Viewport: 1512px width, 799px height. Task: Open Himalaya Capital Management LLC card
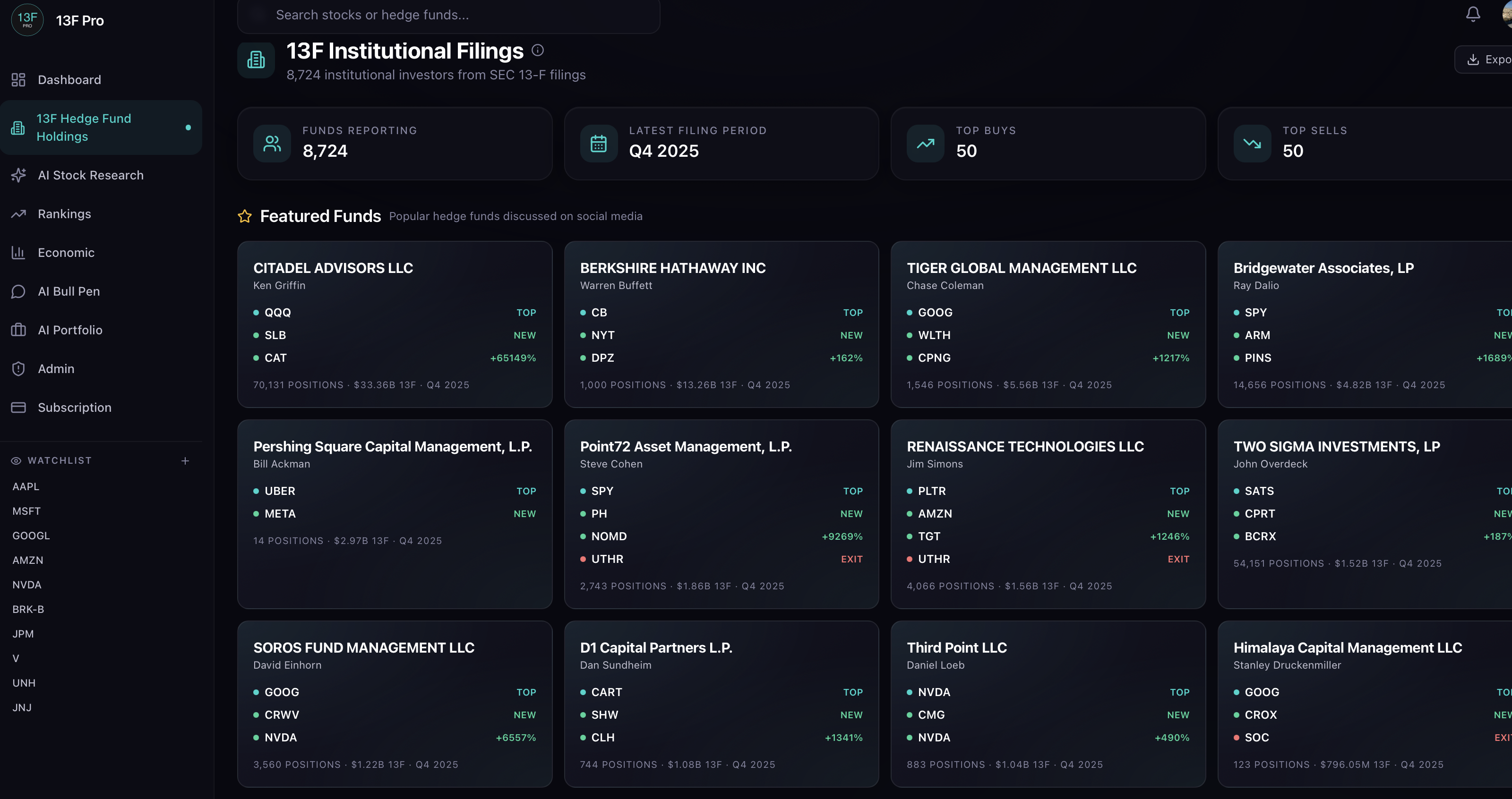[x=1365, y=704]
